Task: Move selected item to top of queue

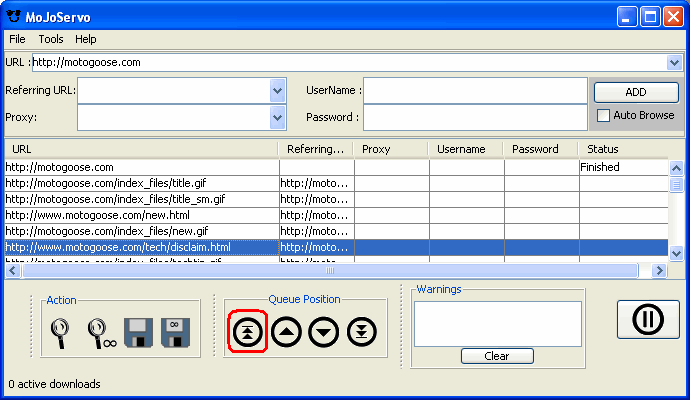Action: point(248,332)
